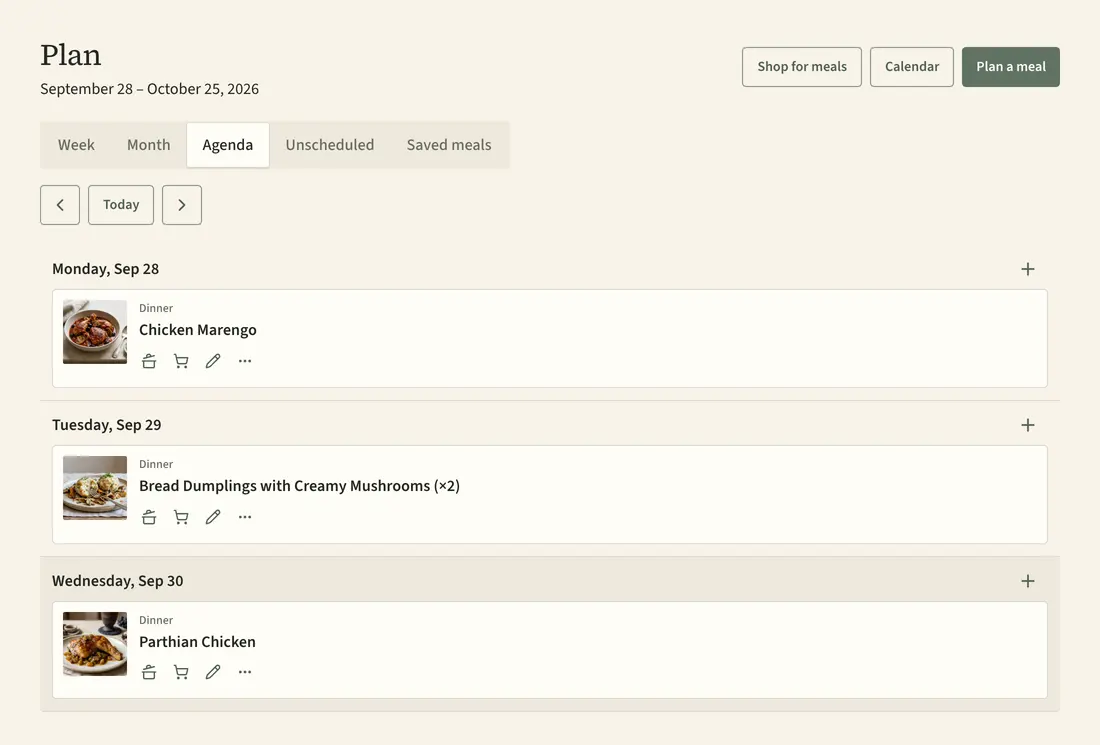
Task: Edit Chicken Marengo with the pencil icon
Action: pyautogui.click(x=213, y=361)
